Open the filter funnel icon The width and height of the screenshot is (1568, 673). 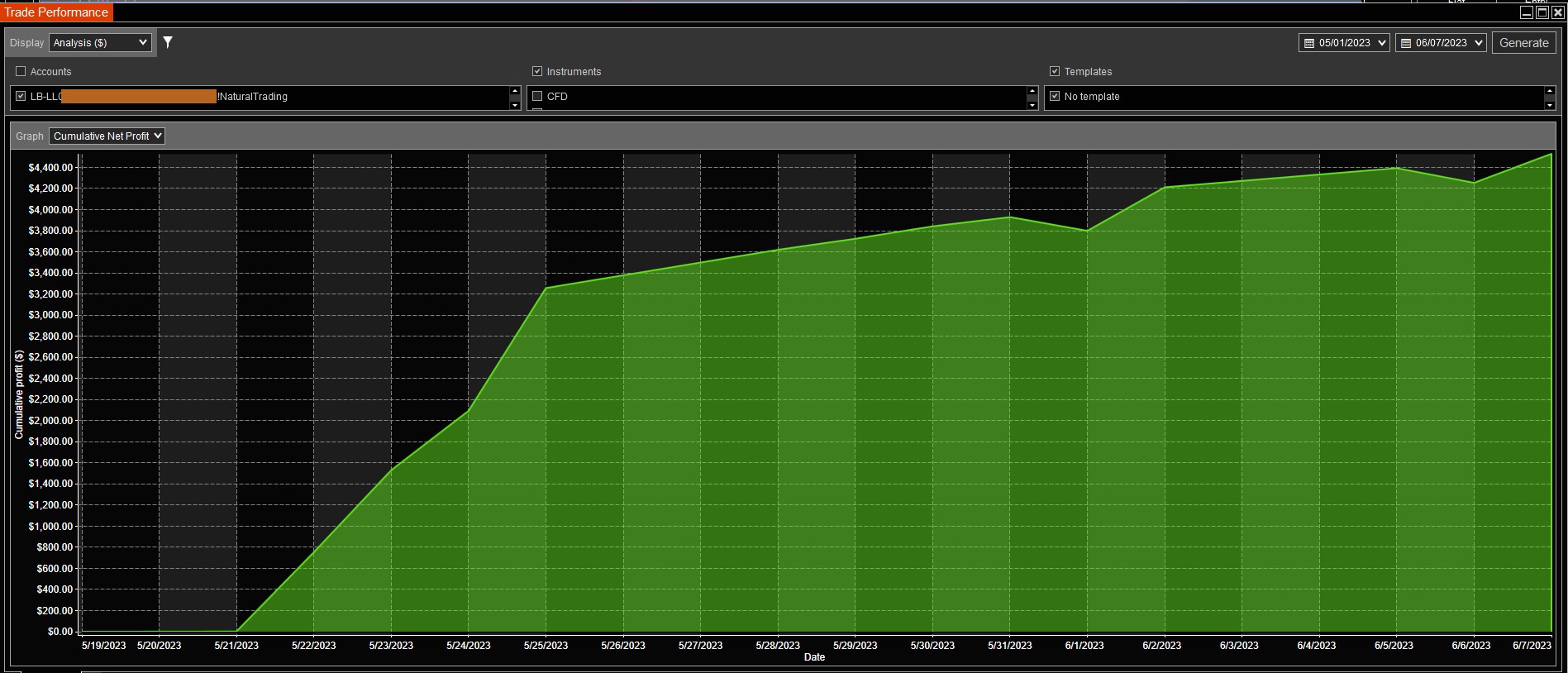168,42
